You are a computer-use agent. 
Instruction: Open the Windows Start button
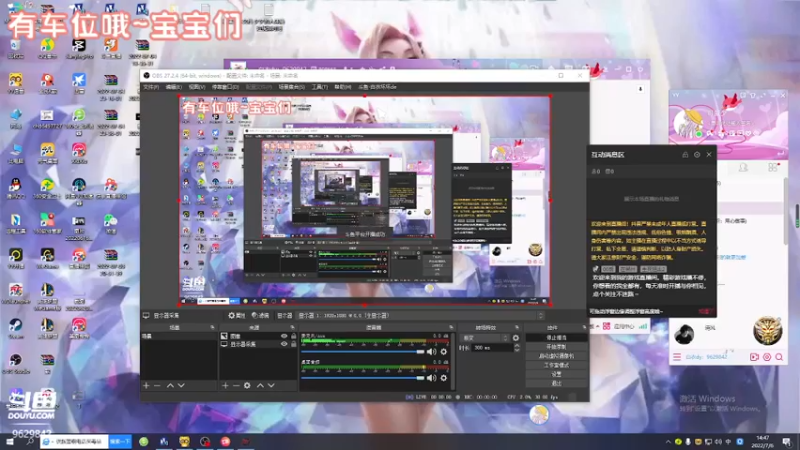[10, 441]
